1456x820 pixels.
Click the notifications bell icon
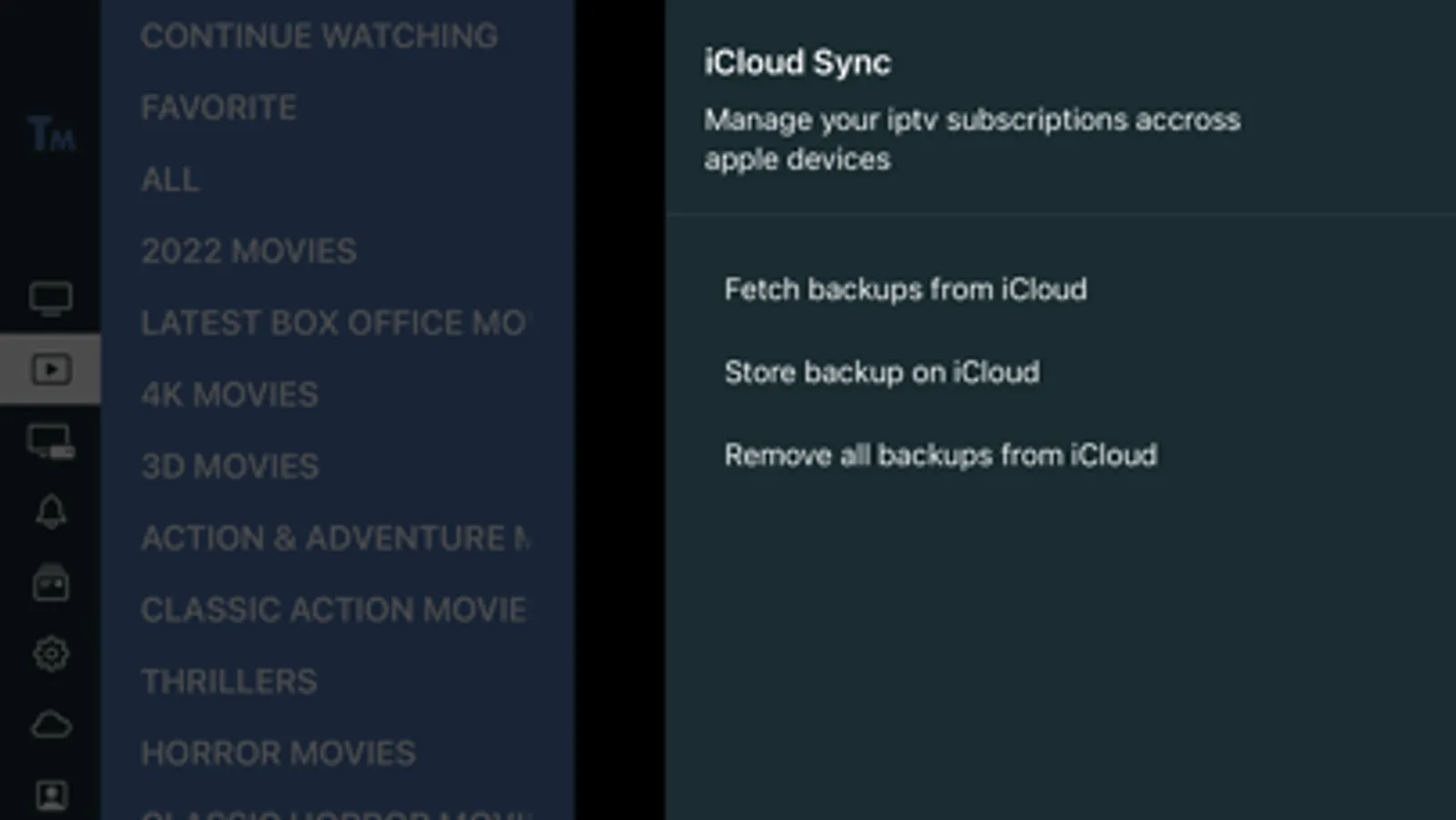[50, 512]
